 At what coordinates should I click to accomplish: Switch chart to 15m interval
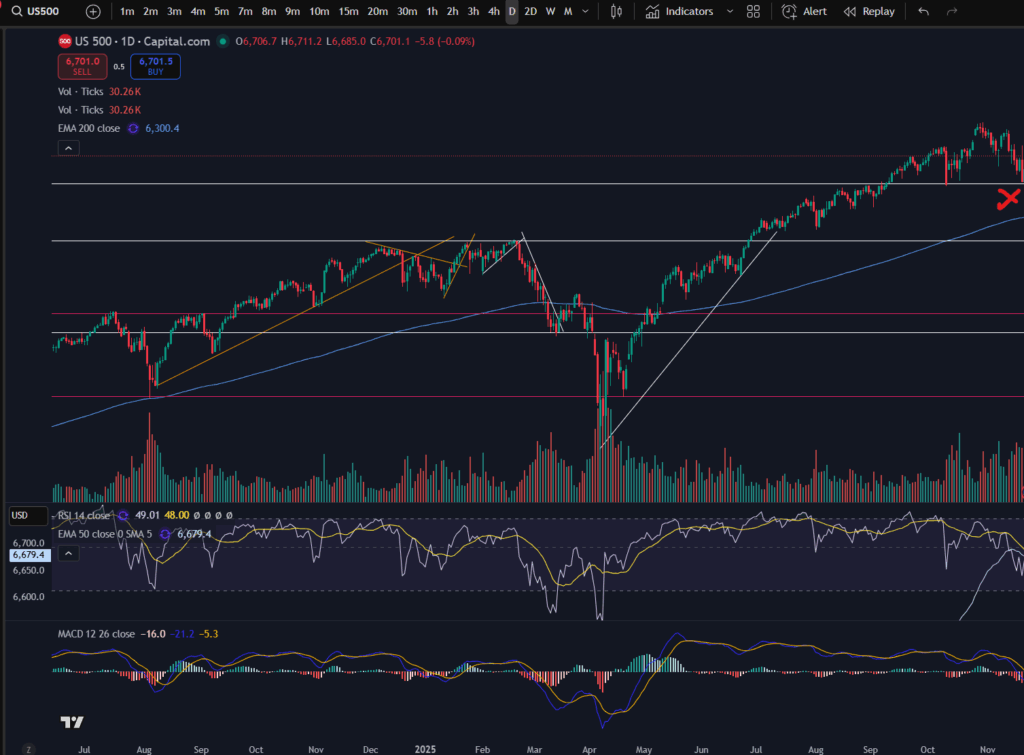(x=348, y=11)
